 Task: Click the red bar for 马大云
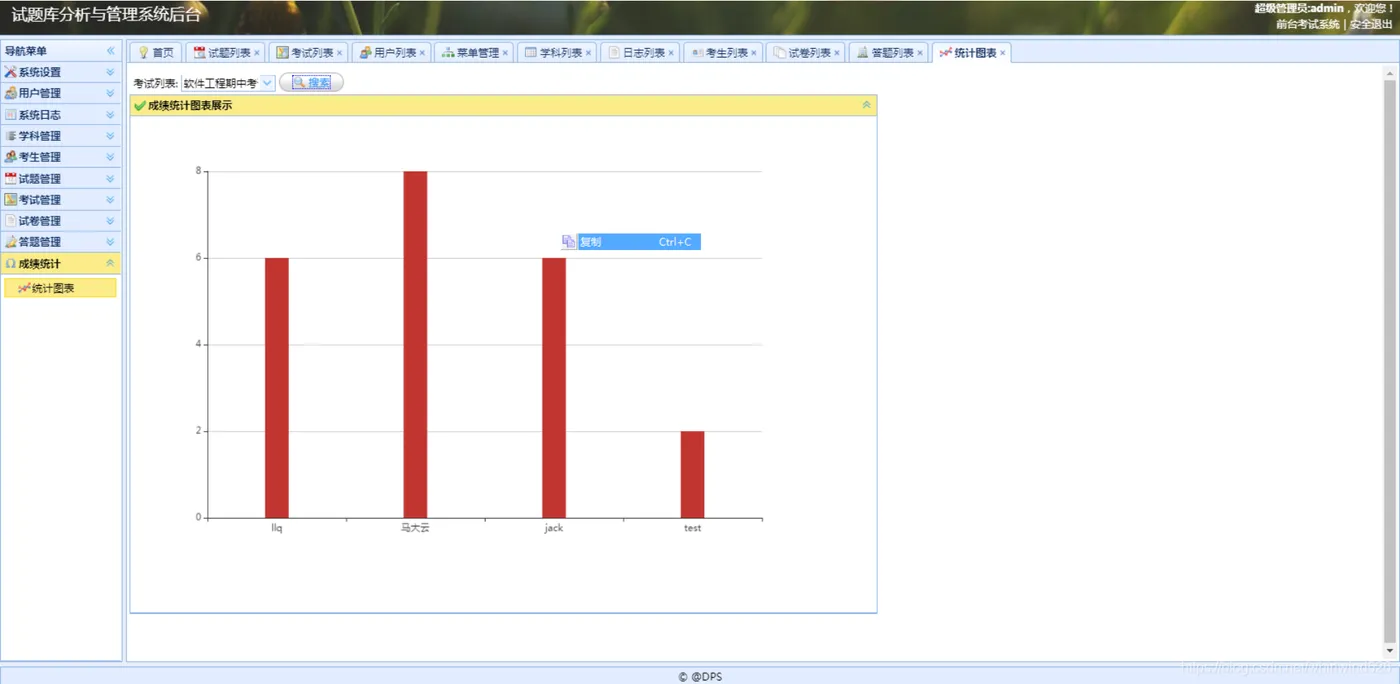point(415,345)
